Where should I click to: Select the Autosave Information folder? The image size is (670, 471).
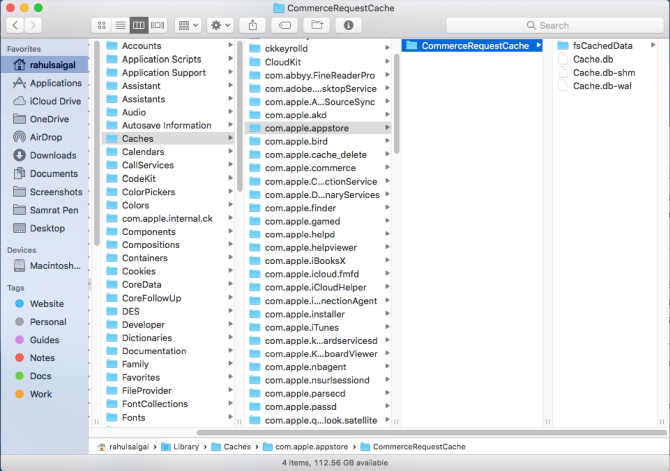(x=168, y=125)
